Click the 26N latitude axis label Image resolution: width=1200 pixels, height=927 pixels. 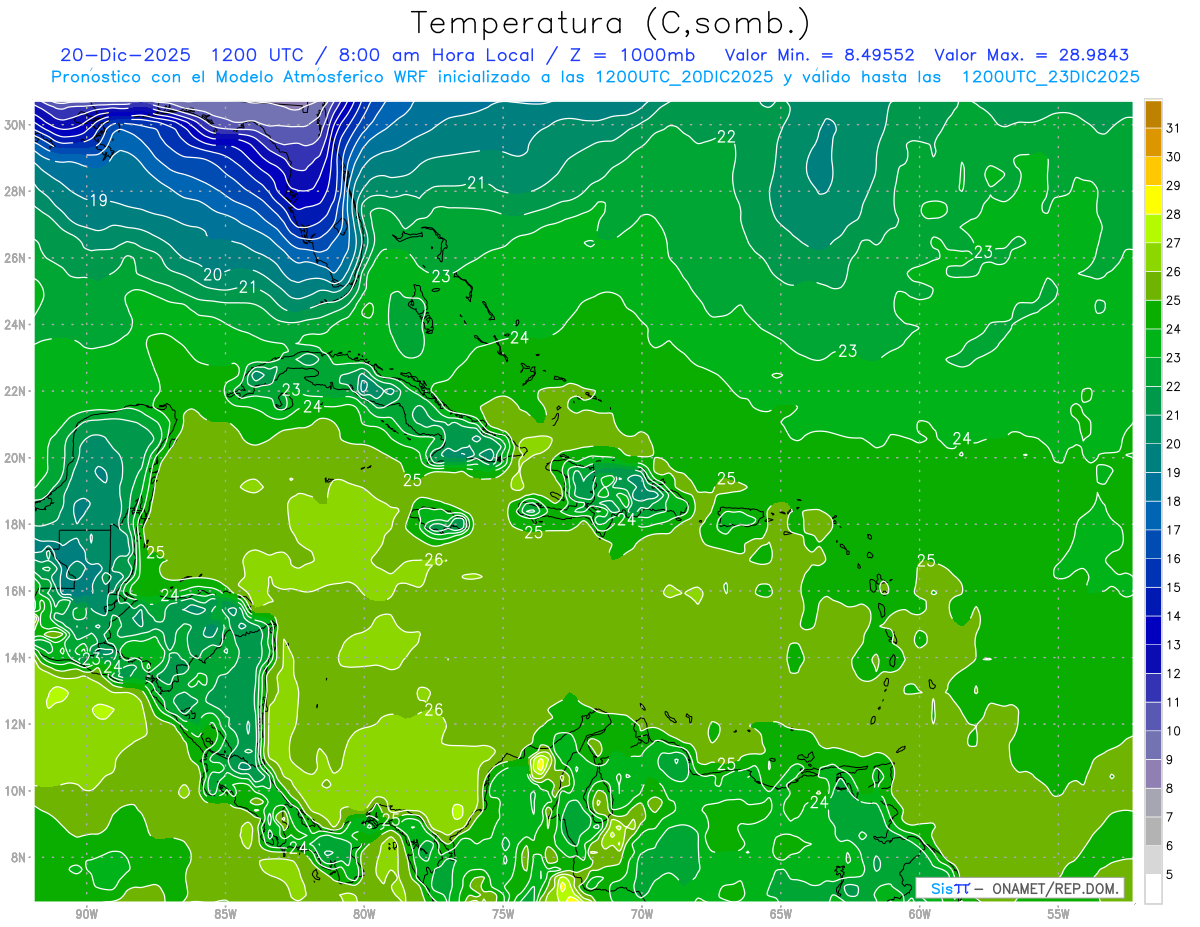(x=17, y=258)
